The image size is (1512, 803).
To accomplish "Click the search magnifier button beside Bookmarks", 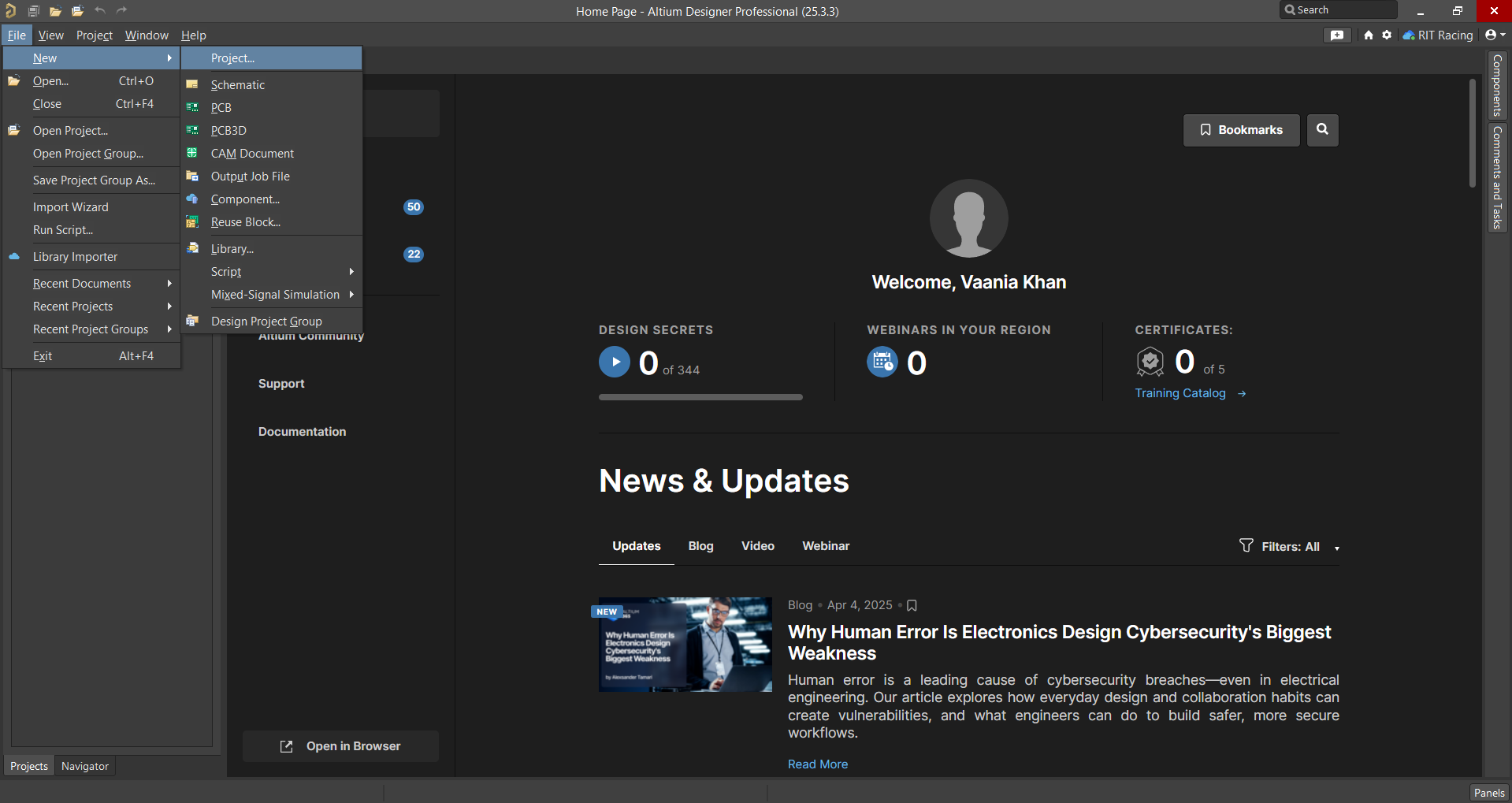I will (x=1323, y=130).
